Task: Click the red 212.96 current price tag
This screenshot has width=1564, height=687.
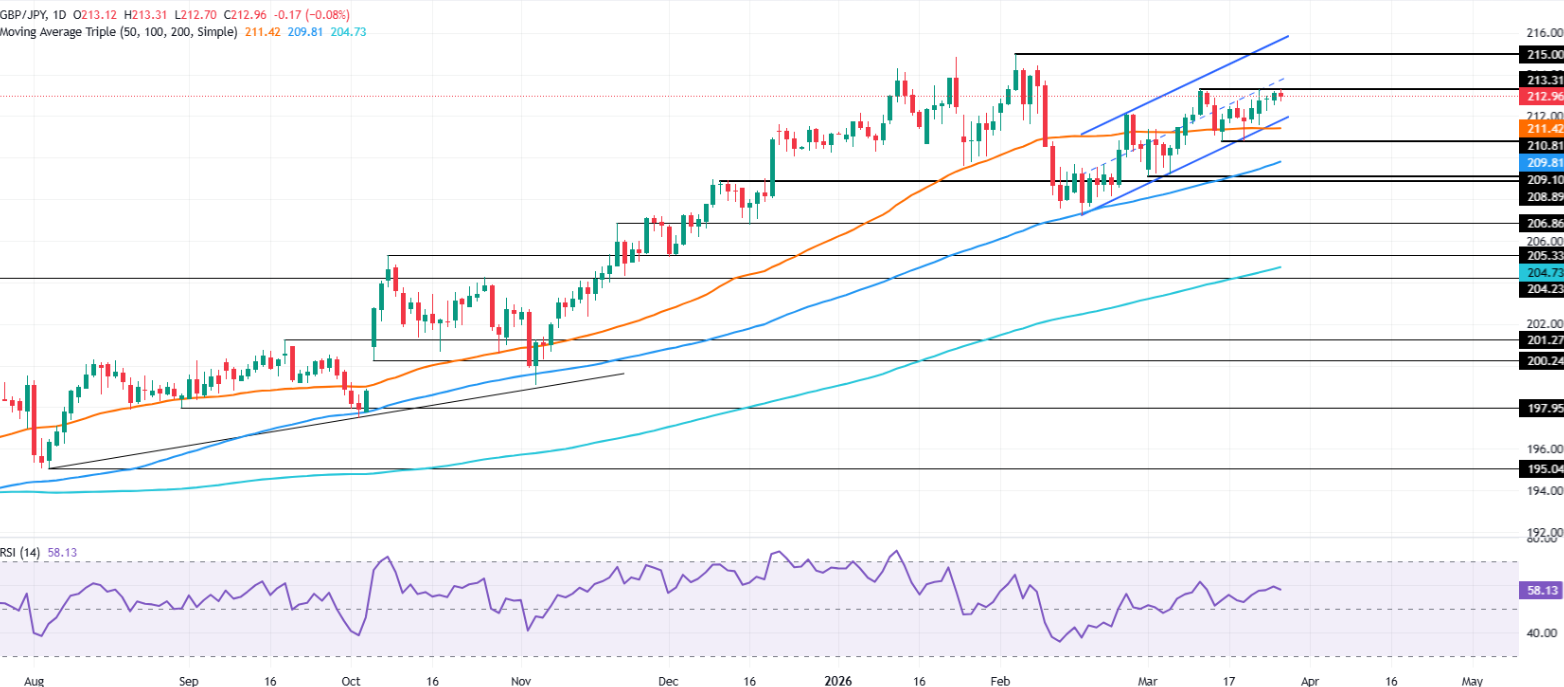Action: click(x=1540, y=97)
